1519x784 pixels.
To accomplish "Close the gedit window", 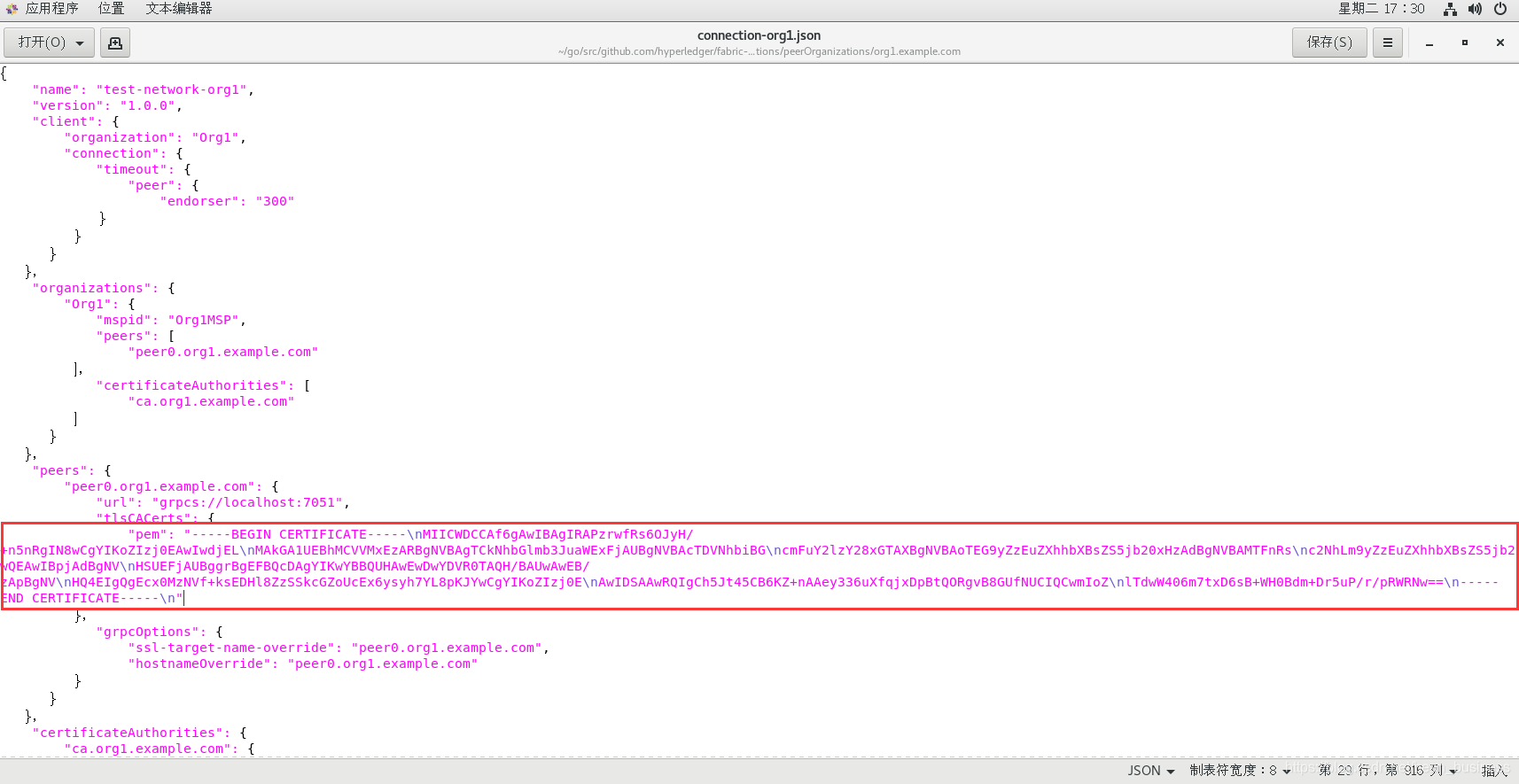I will pyautogui.click(x=1500, y=43).
